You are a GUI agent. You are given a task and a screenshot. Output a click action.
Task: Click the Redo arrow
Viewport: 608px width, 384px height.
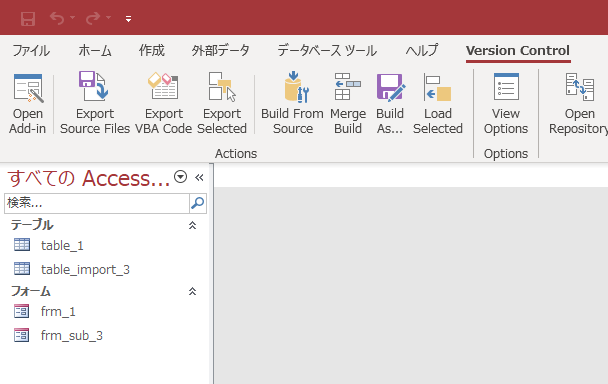point(93,18)
